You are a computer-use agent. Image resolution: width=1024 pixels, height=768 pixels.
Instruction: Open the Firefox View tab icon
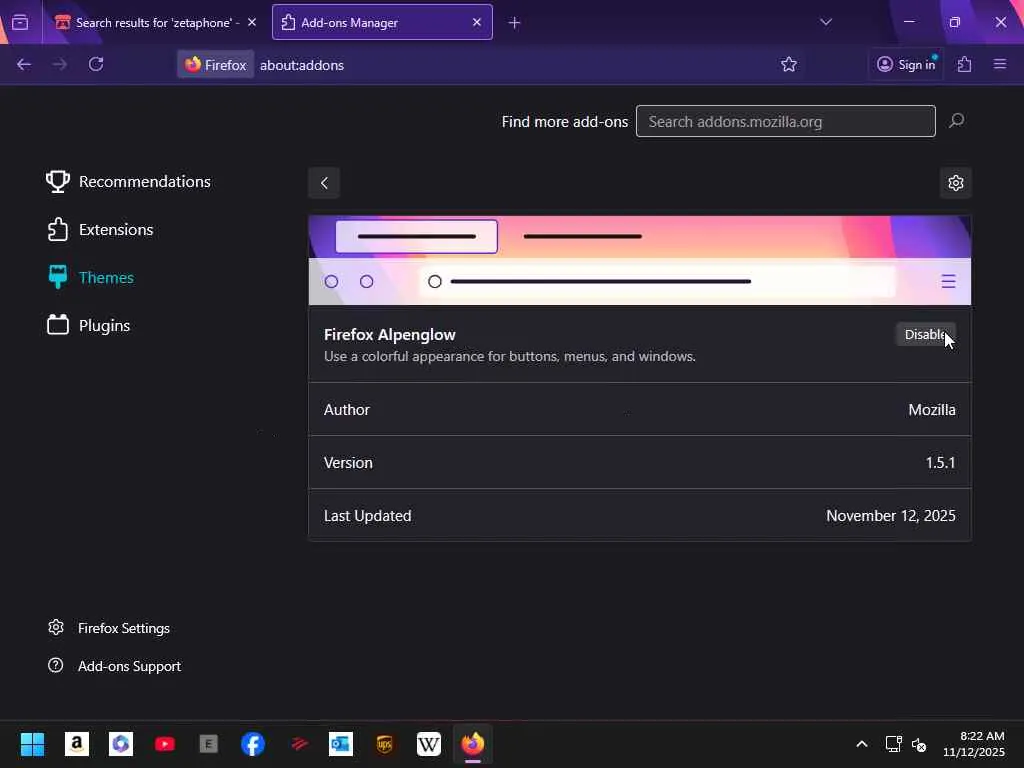[20, 23]
